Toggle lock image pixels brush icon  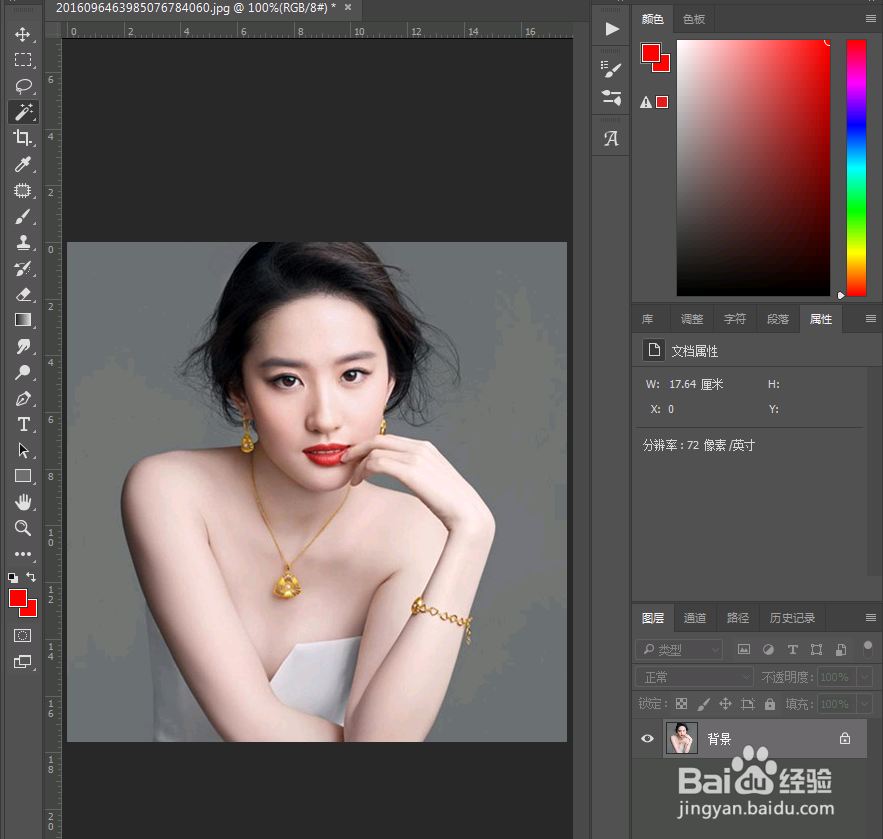coord(703,703)
